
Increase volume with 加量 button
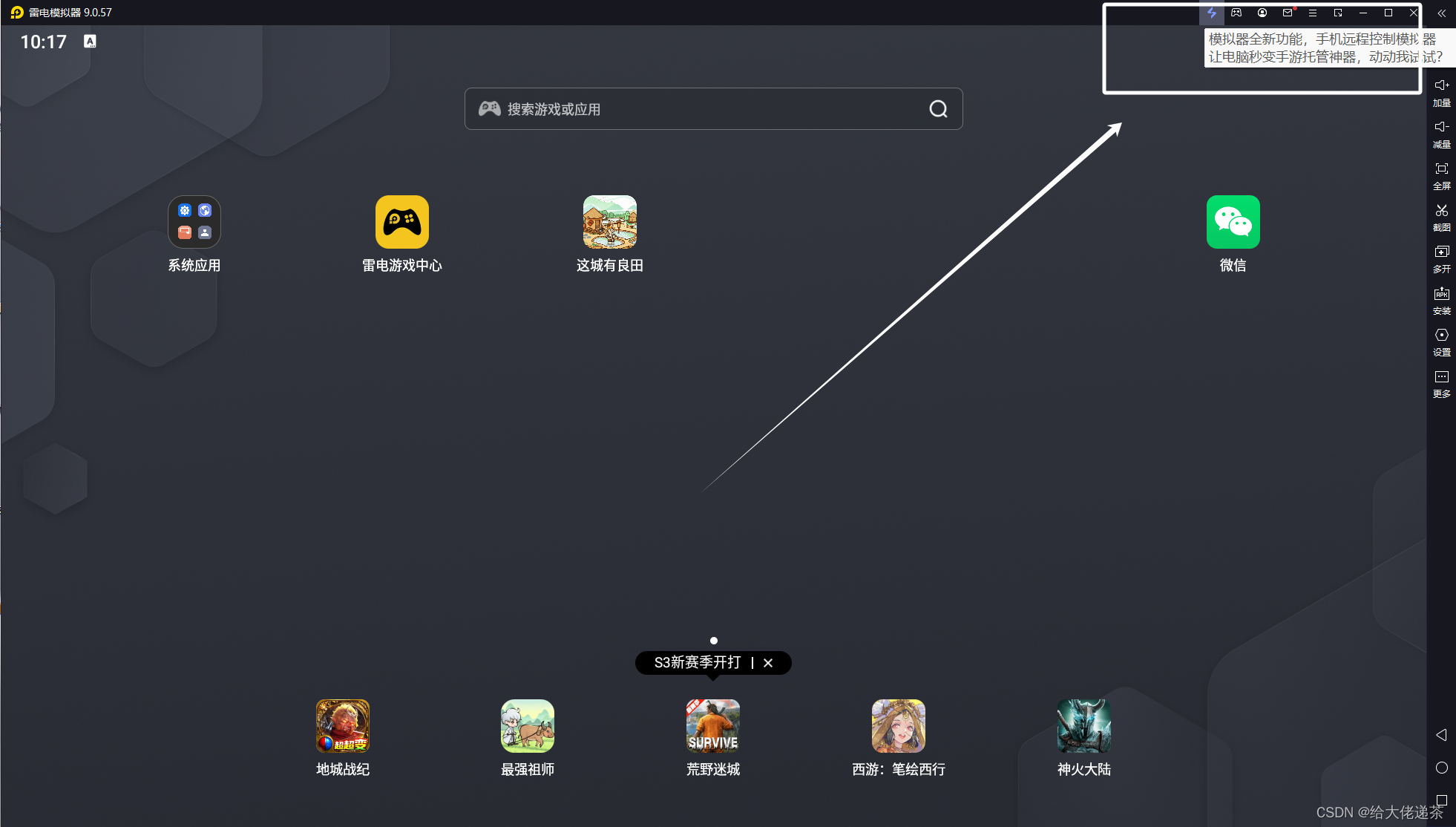point(1441,92)
